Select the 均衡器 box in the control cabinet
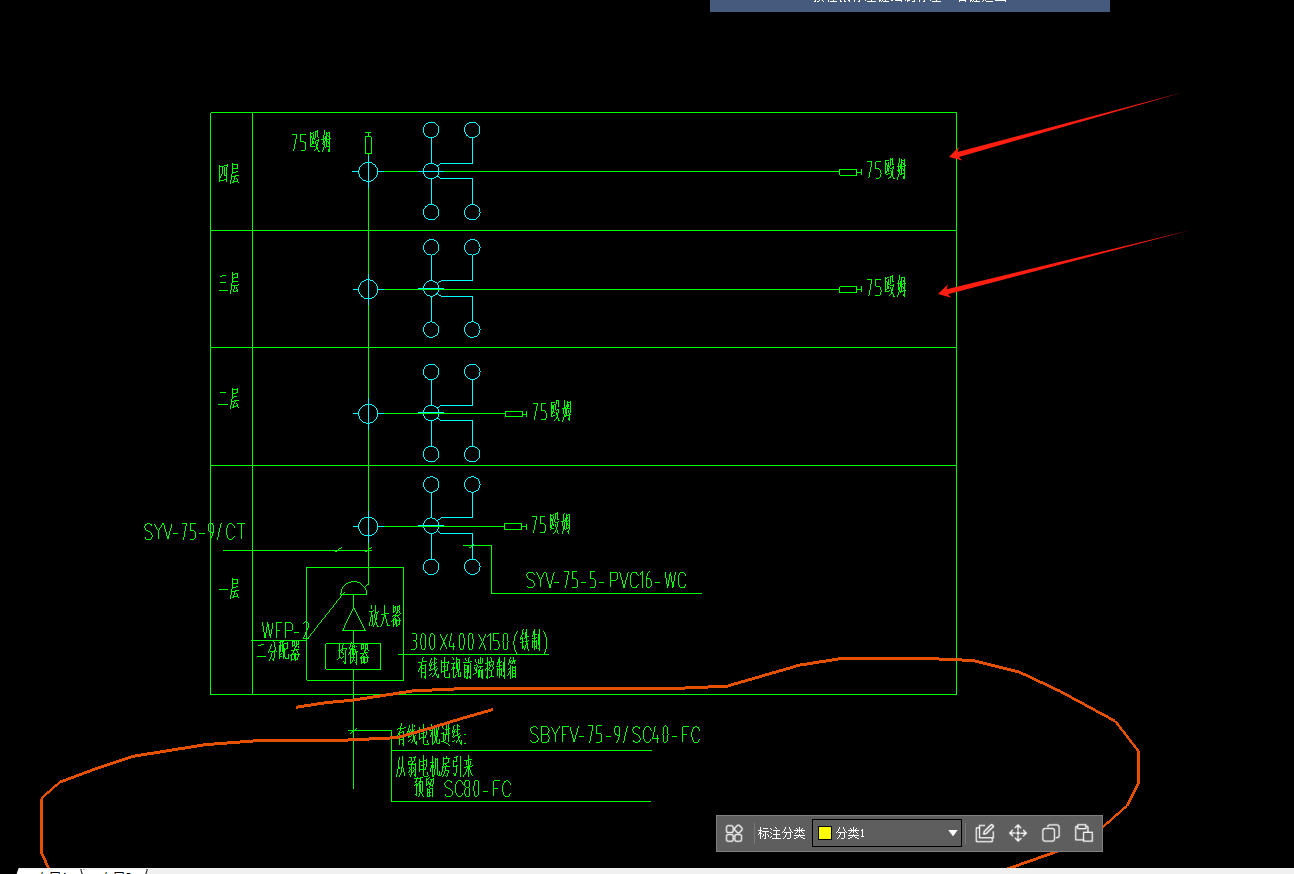Image resolution: width=1294 pixels, height=874 pixels. [353, 656]
